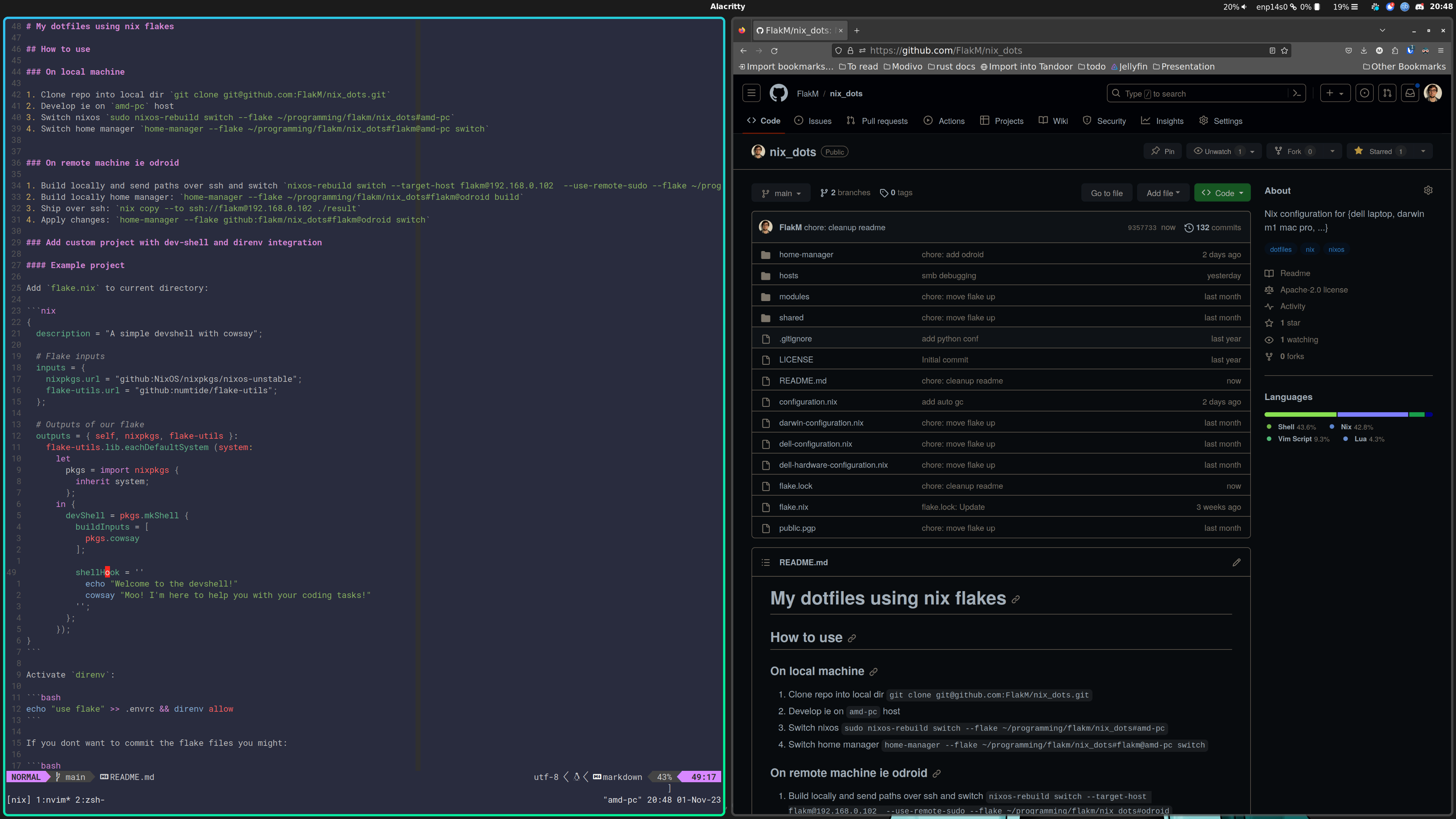The height and width of the screenshot is (819, 1456).
Task: Click the README.md file in file list
Action: (x=802, y=380)
